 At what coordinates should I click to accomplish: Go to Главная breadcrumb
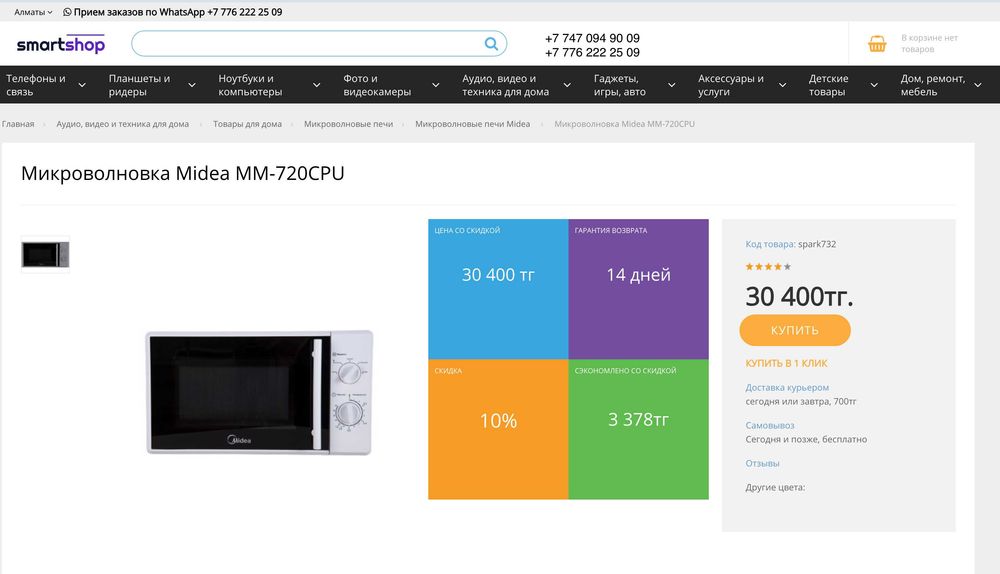[18, 124]
